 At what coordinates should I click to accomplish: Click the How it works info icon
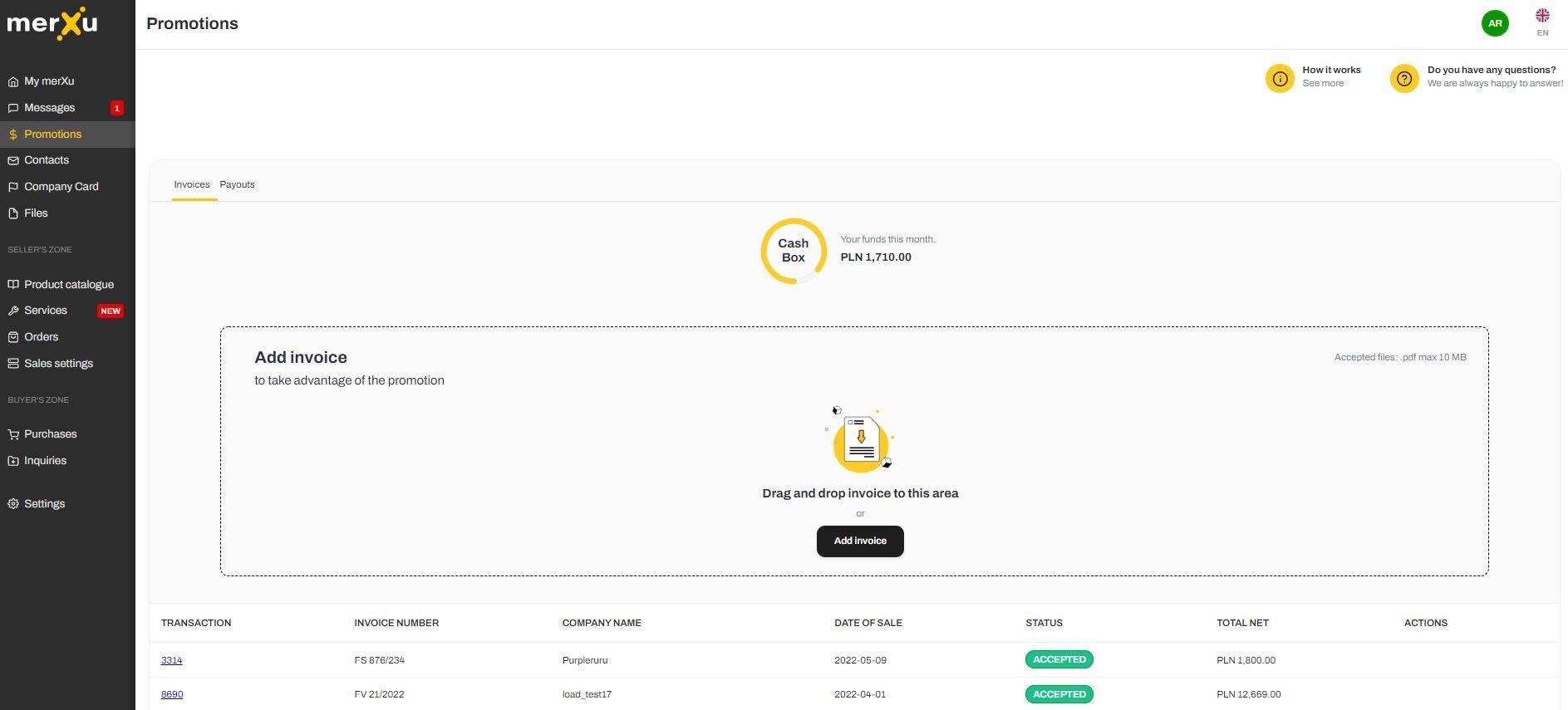coord(1280,79)
